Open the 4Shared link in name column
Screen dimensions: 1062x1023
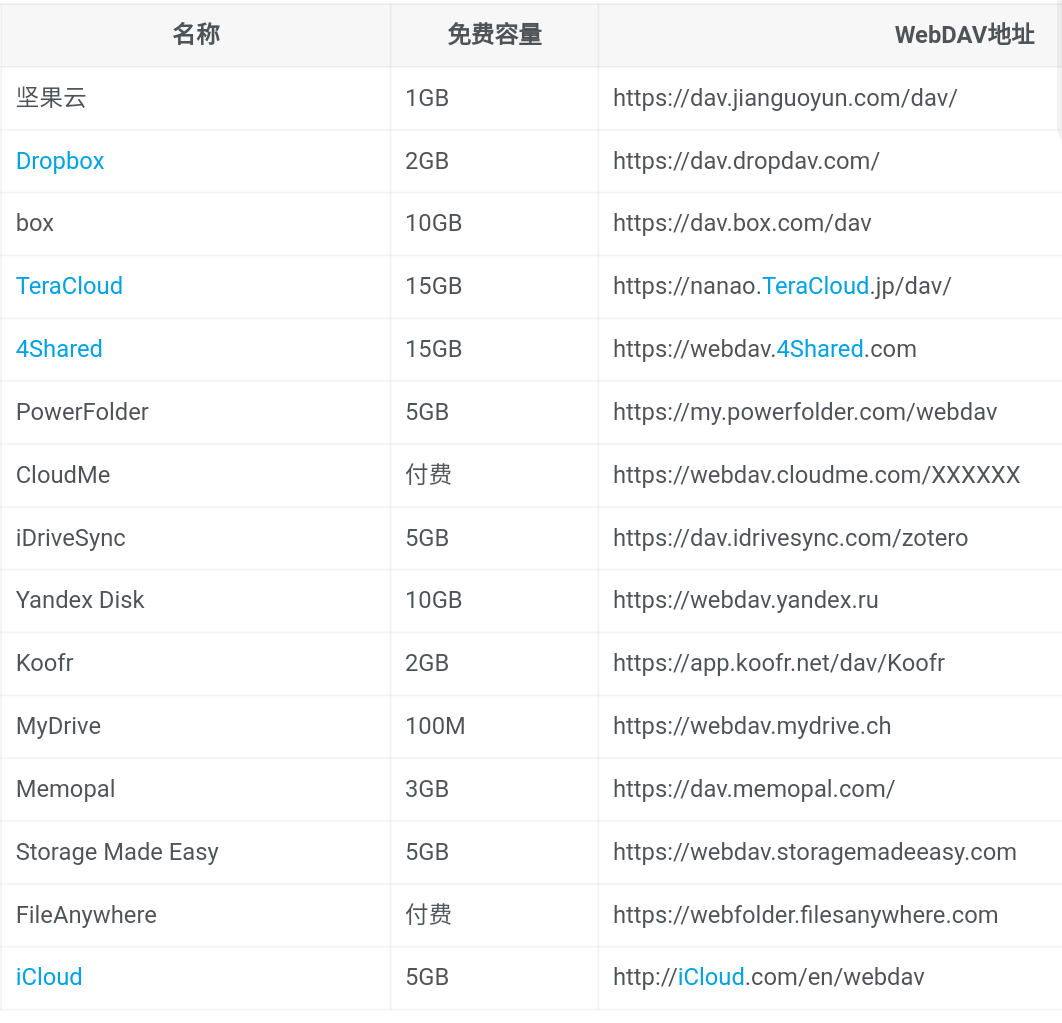tap(59, 349)
